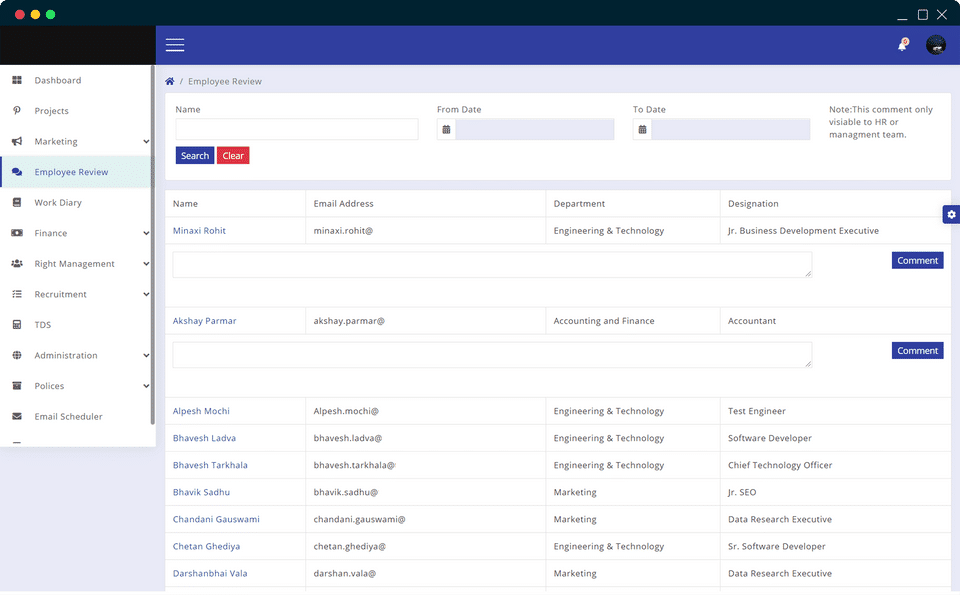Click comment box under Minaxi Rohit
960x595 pixels.
pyautogui.click(x=492, y=264)
